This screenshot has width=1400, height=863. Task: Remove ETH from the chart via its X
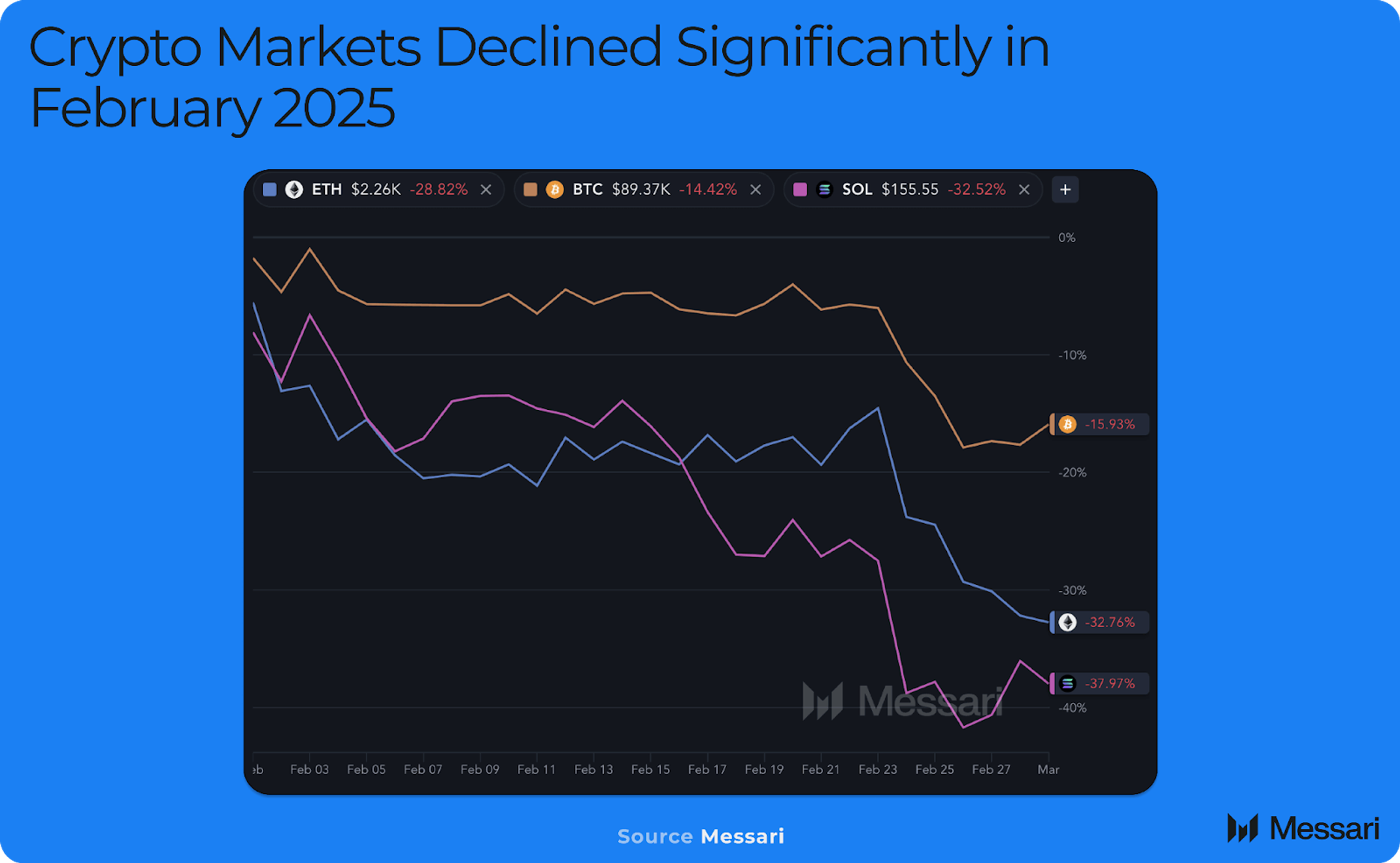pos(486,190)
